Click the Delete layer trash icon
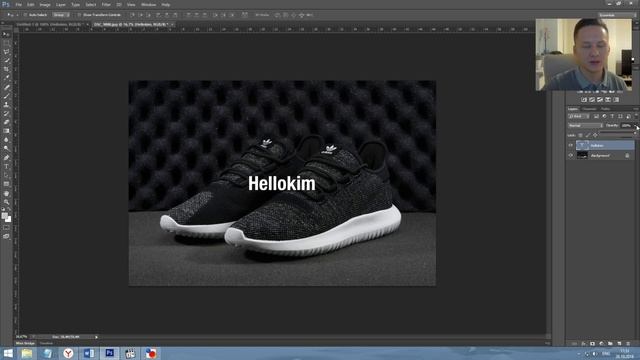640x360 pixels. point(628,344)
